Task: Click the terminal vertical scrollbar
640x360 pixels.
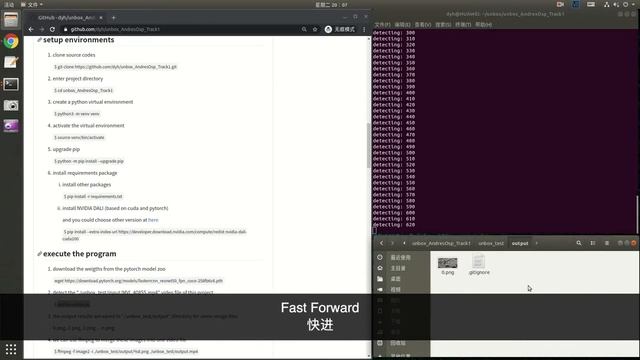Action: coord(637,215)
